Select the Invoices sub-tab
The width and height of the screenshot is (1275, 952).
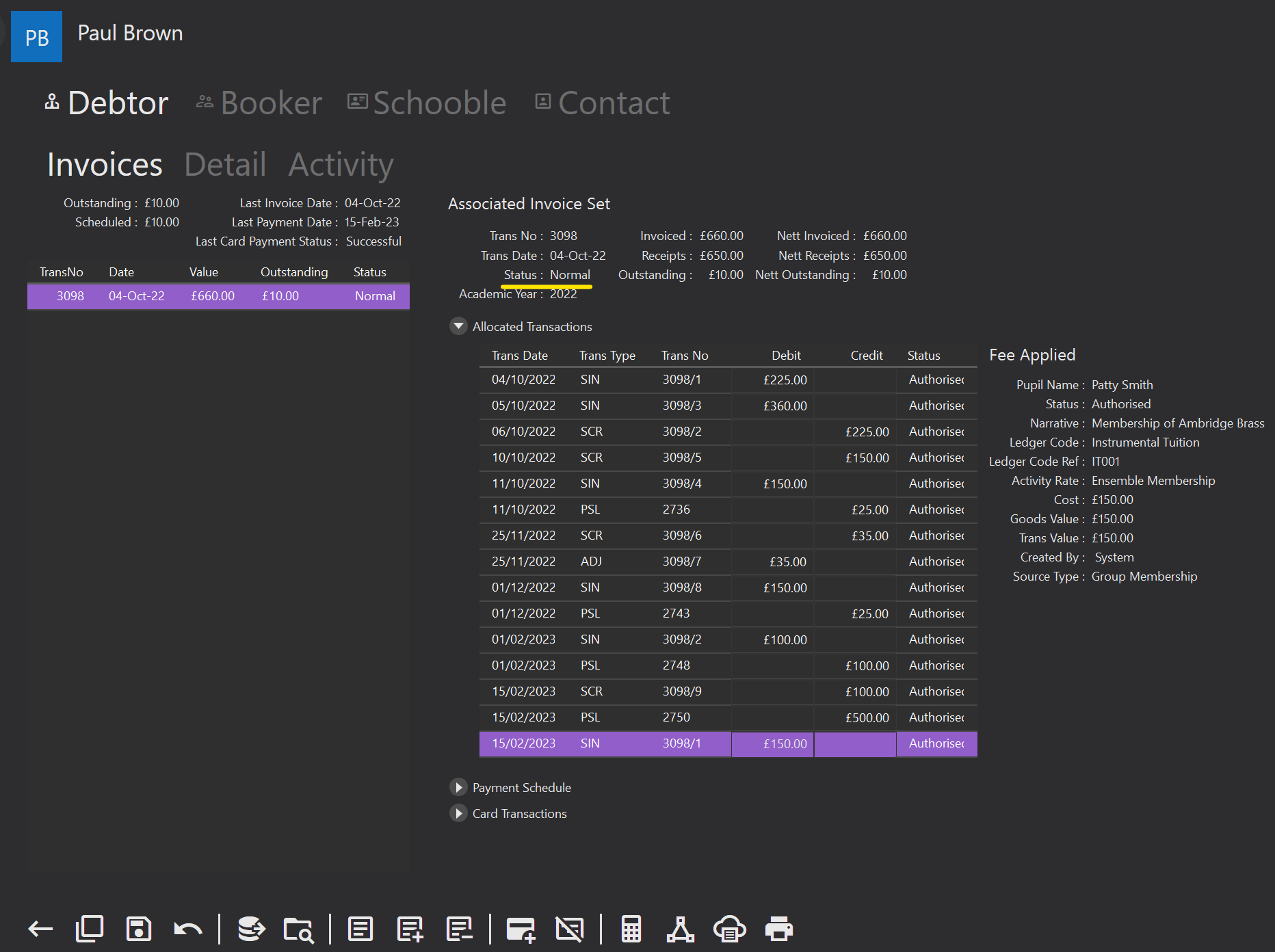pos(105,164)
